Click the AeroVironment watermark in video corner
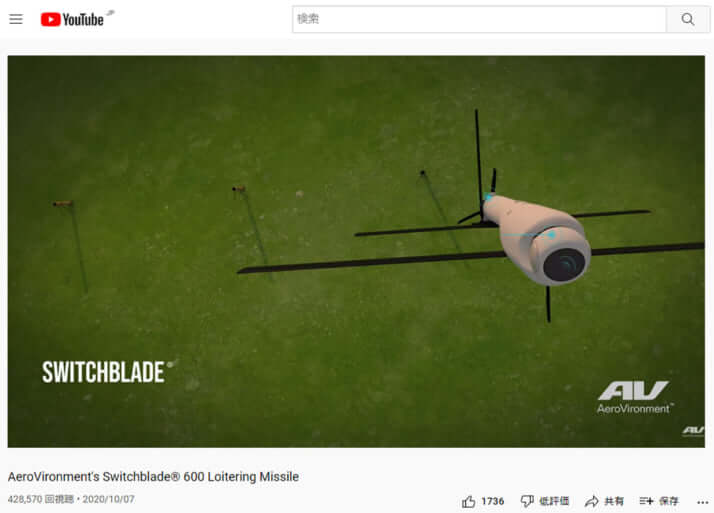 pyautogui.click(x=693, y=431)
